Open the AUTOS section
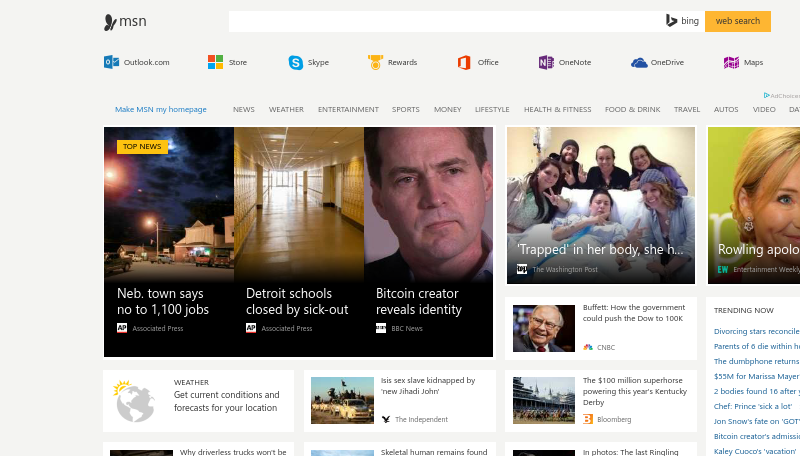Image resolution: width=800 pixels, height=456 pixels. [x=726, y=109]
